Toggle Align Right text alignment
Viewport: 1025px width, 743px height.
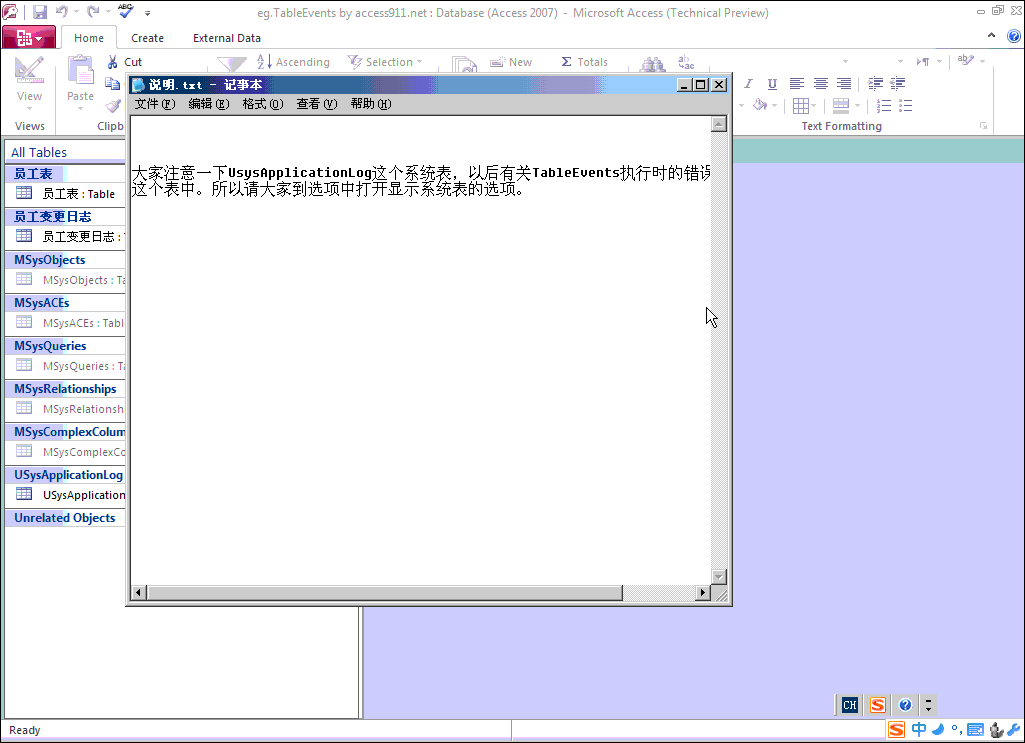coord(844,84)
